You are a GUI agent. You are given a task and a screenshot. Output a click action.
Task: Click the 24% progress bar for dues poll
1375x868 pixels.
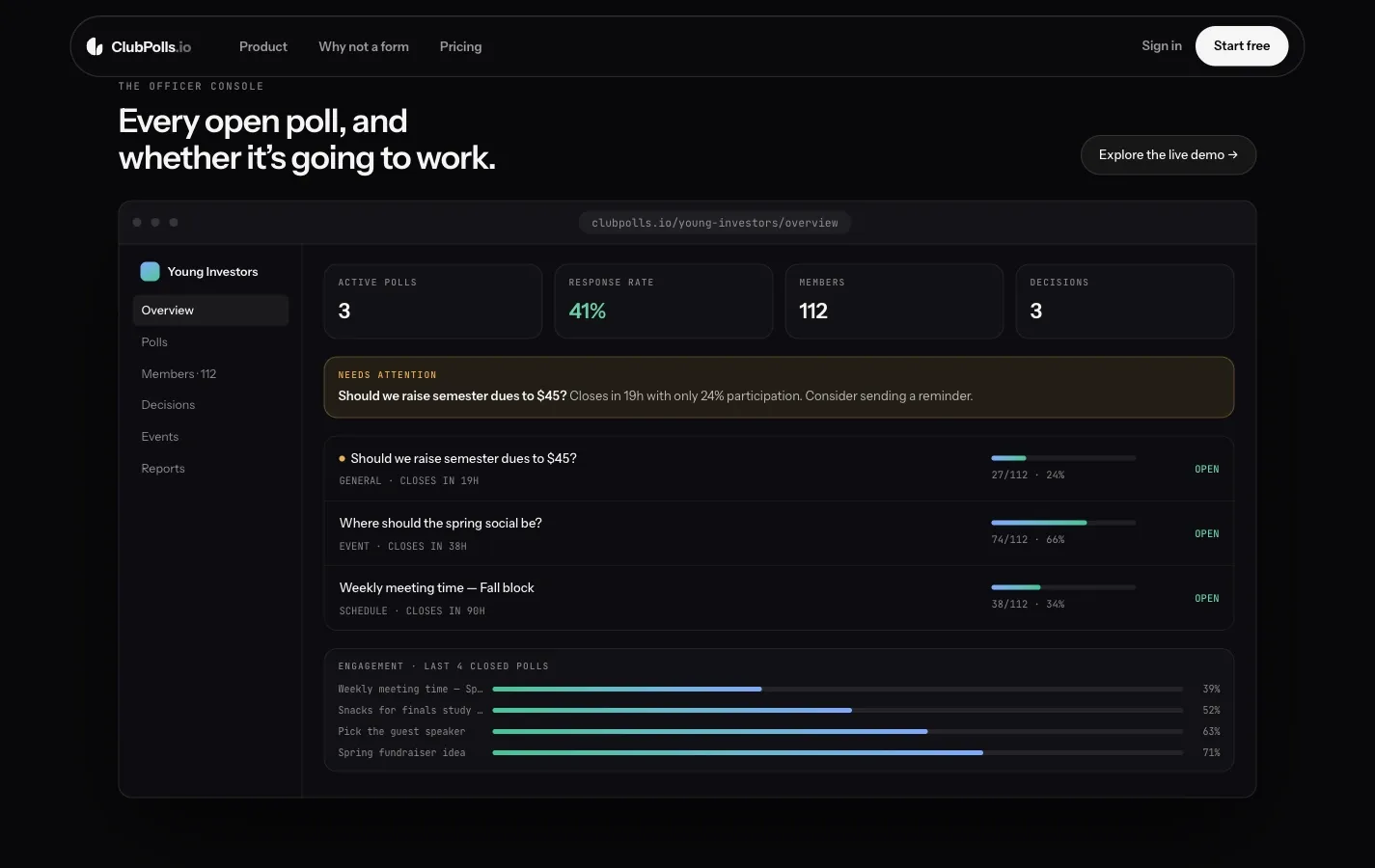click(1063, 458)
